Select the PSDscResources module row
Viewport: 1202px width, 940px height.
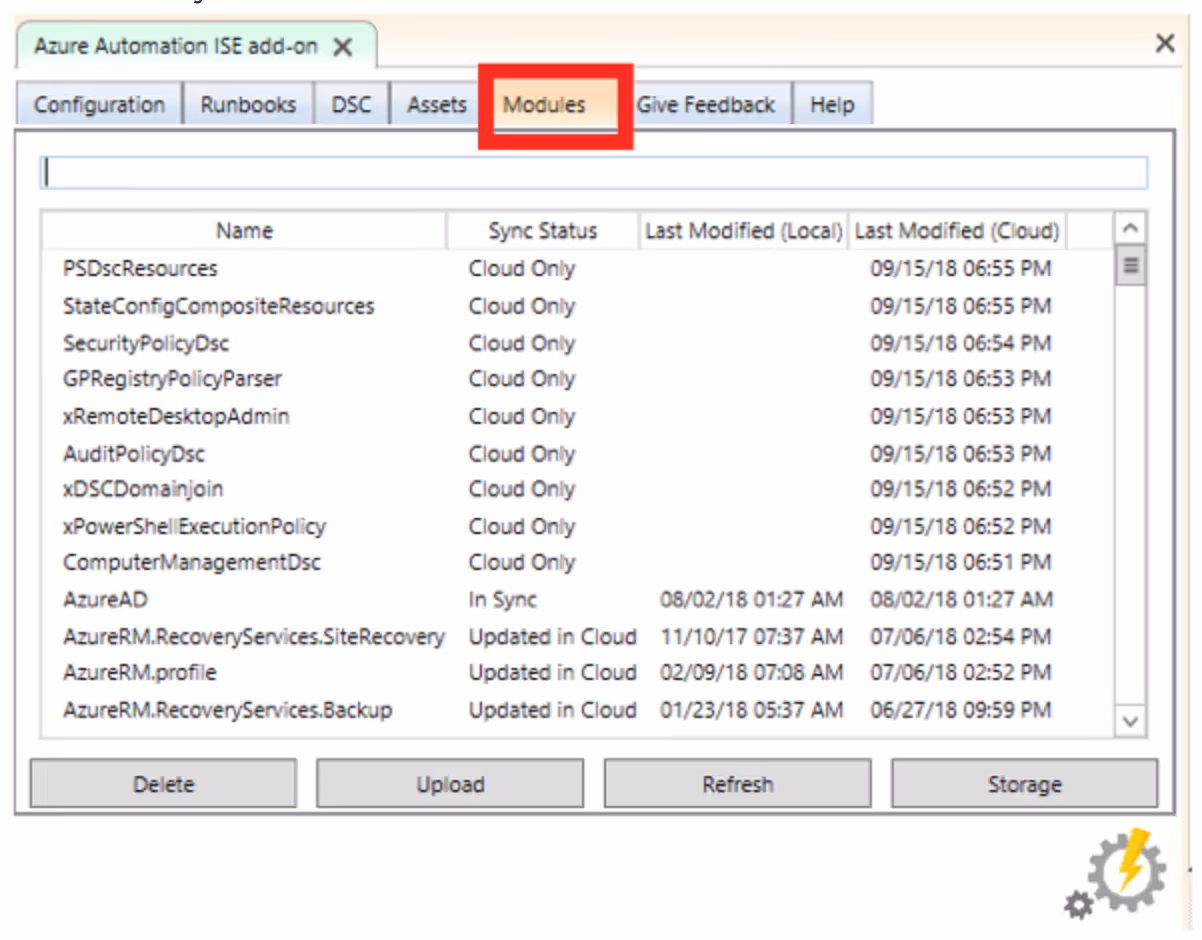(x=577, y=269)
